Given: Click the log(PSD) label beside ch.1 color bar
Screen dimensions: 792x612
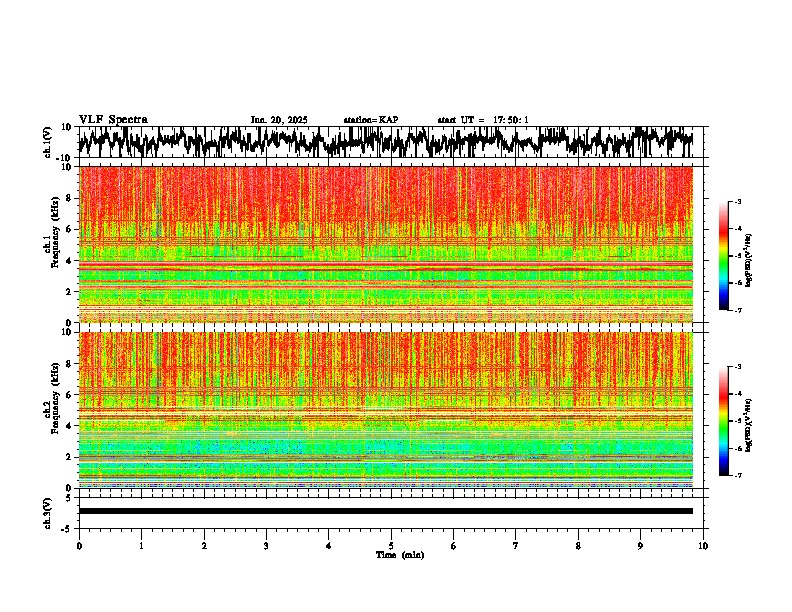Looking at the screenshot, I should (x=749, y=260).
